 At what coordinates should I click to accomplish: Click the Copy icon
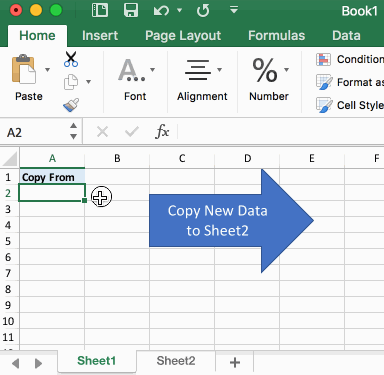[x=71, y=82]
